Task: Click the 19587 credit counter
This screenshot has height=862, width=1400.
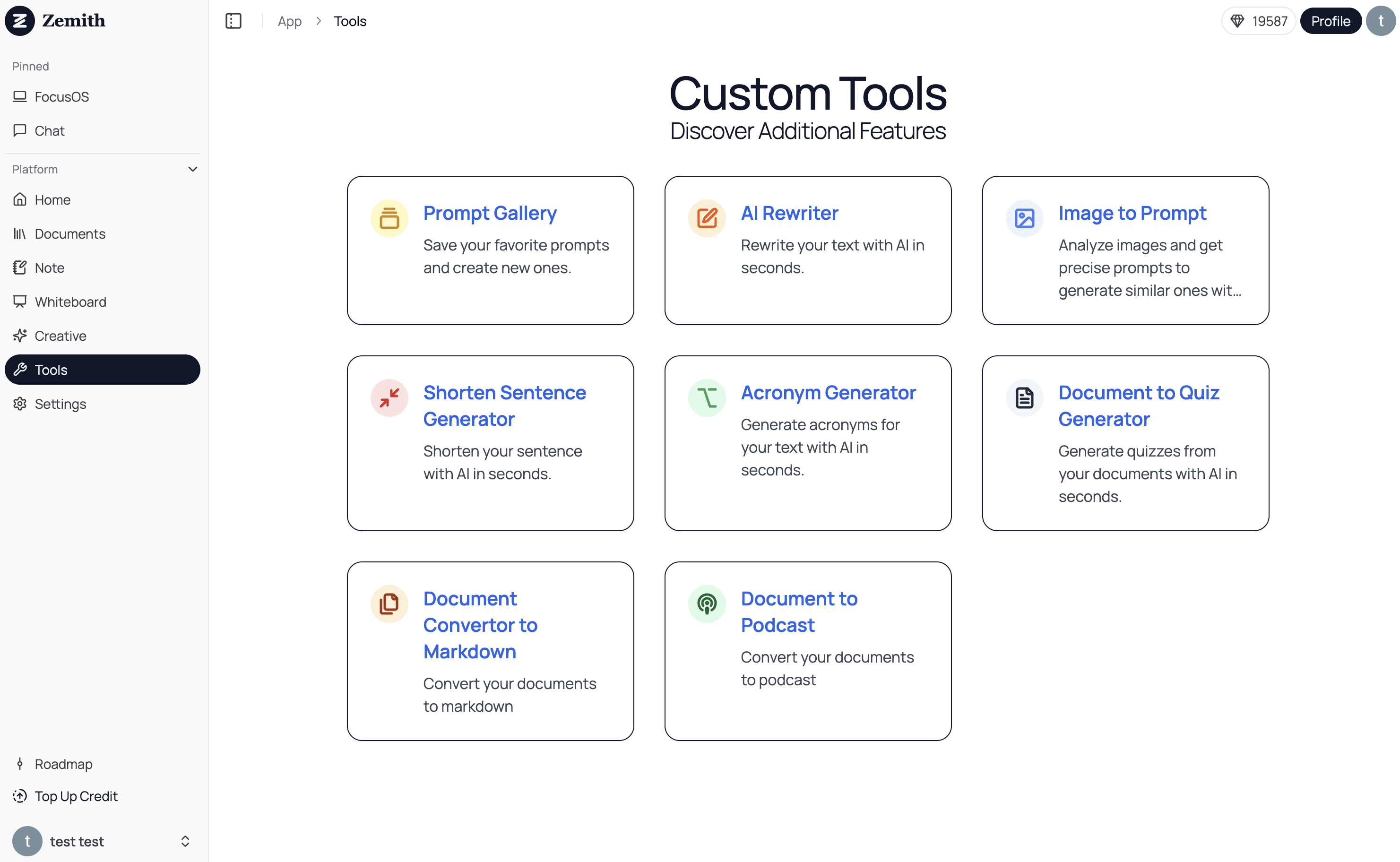Action: [x=1259, y=20]
